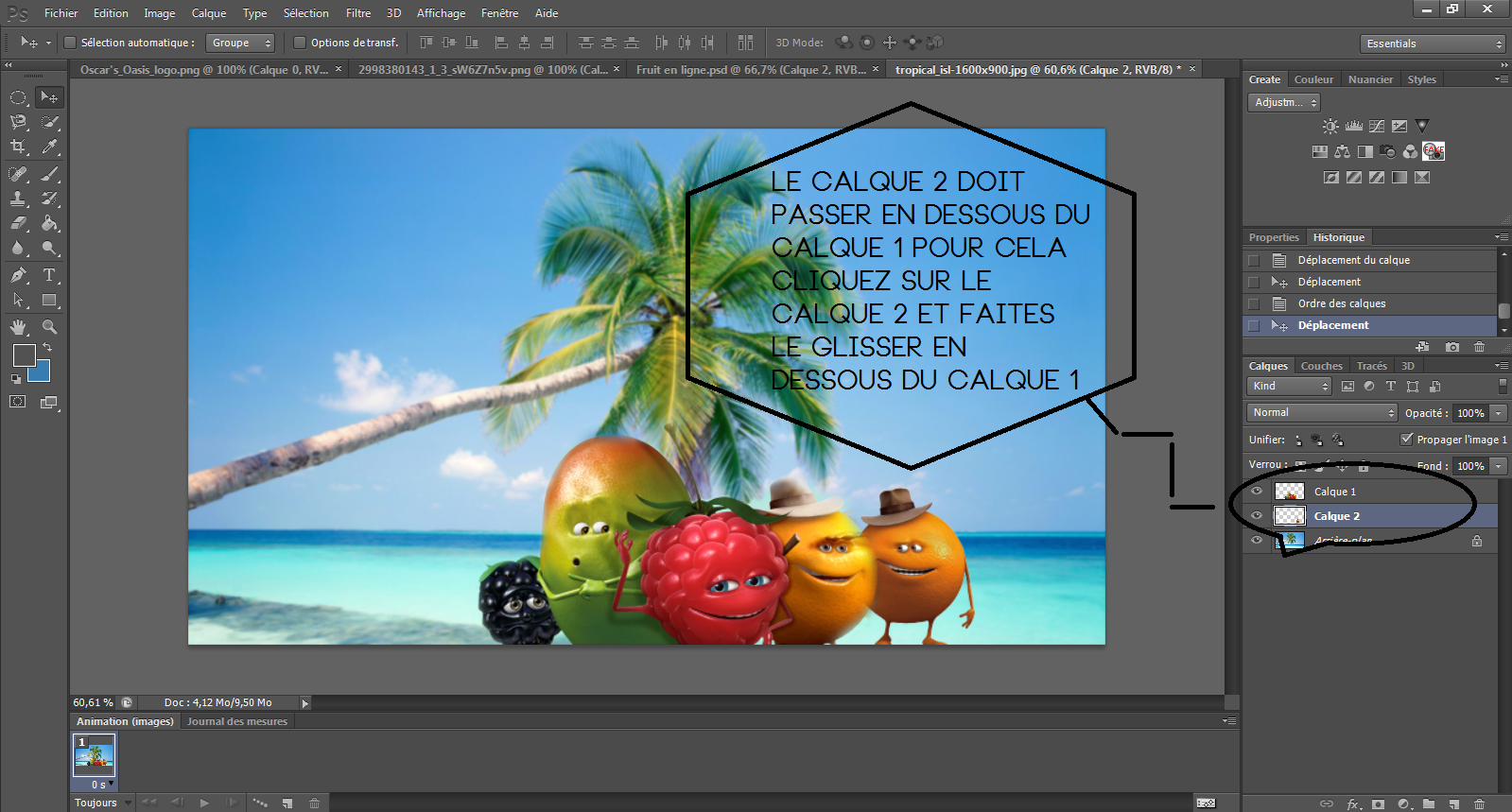Select the Eyedropper tool
The width and height of the screenshot is (1512, 812).
pos(49,147)
